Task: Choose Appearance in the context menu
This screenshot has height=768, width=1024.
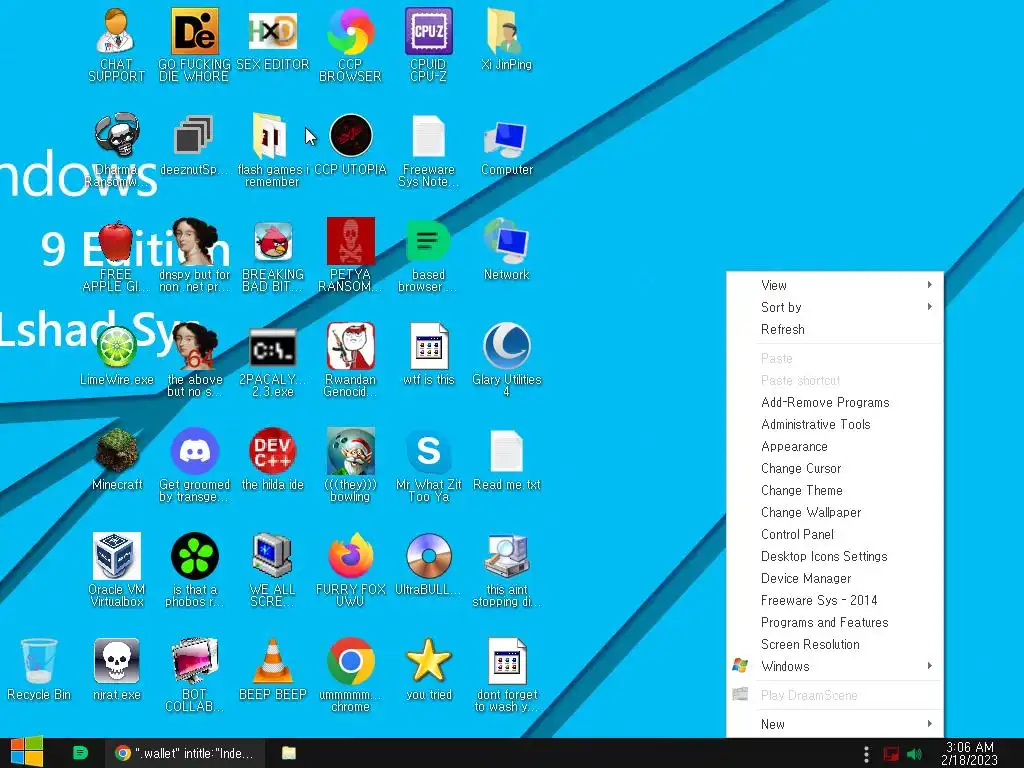Action: click(x=835, y=447)
